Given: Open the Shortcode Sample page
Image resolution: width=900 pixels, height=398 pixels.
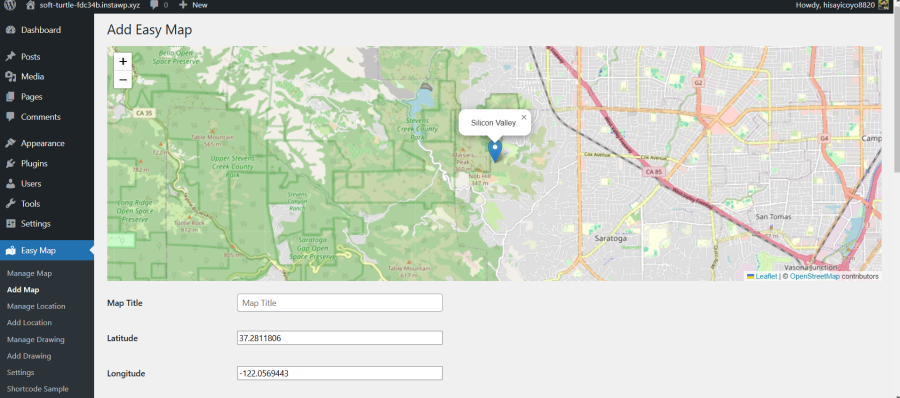Looking at the screenshot, I should tap(37, 389).
